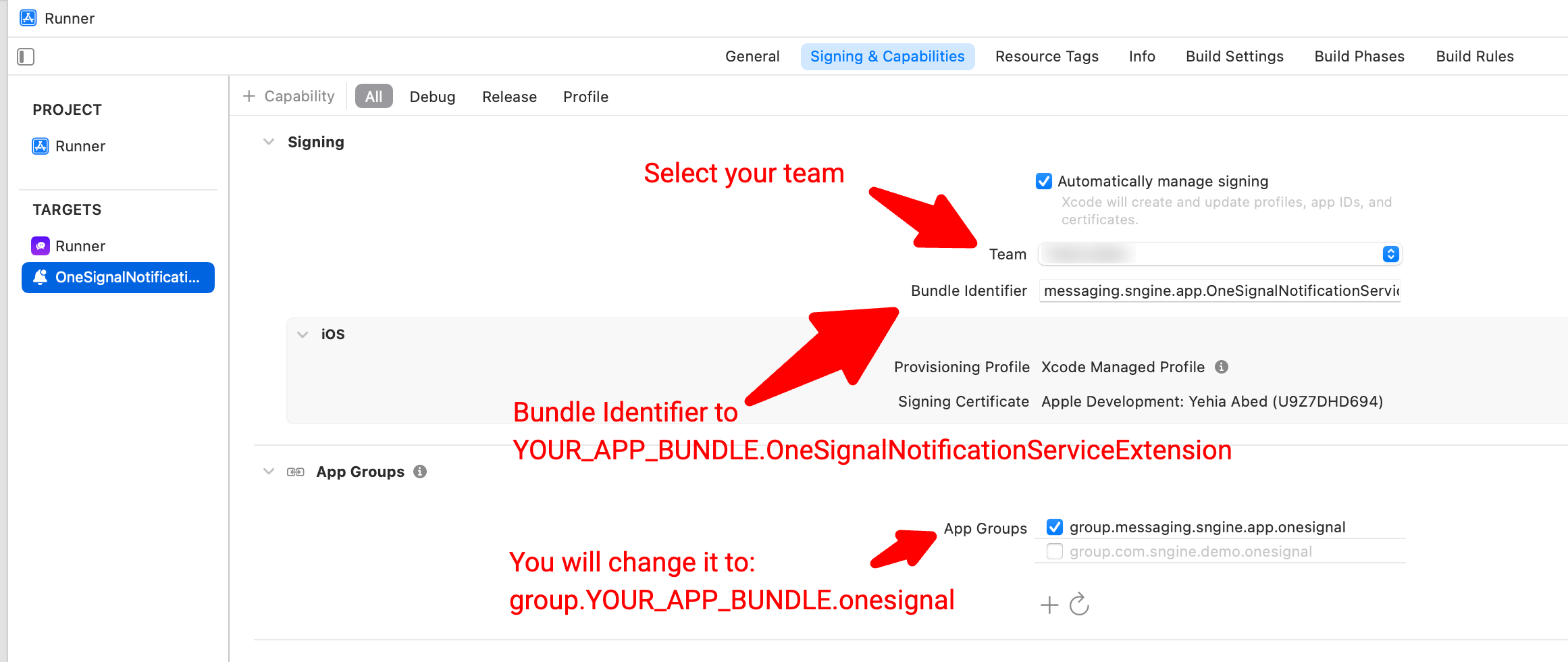Open the Team dropdown
Viewport: 1568px width, 662px height.
click(1220, 254)
